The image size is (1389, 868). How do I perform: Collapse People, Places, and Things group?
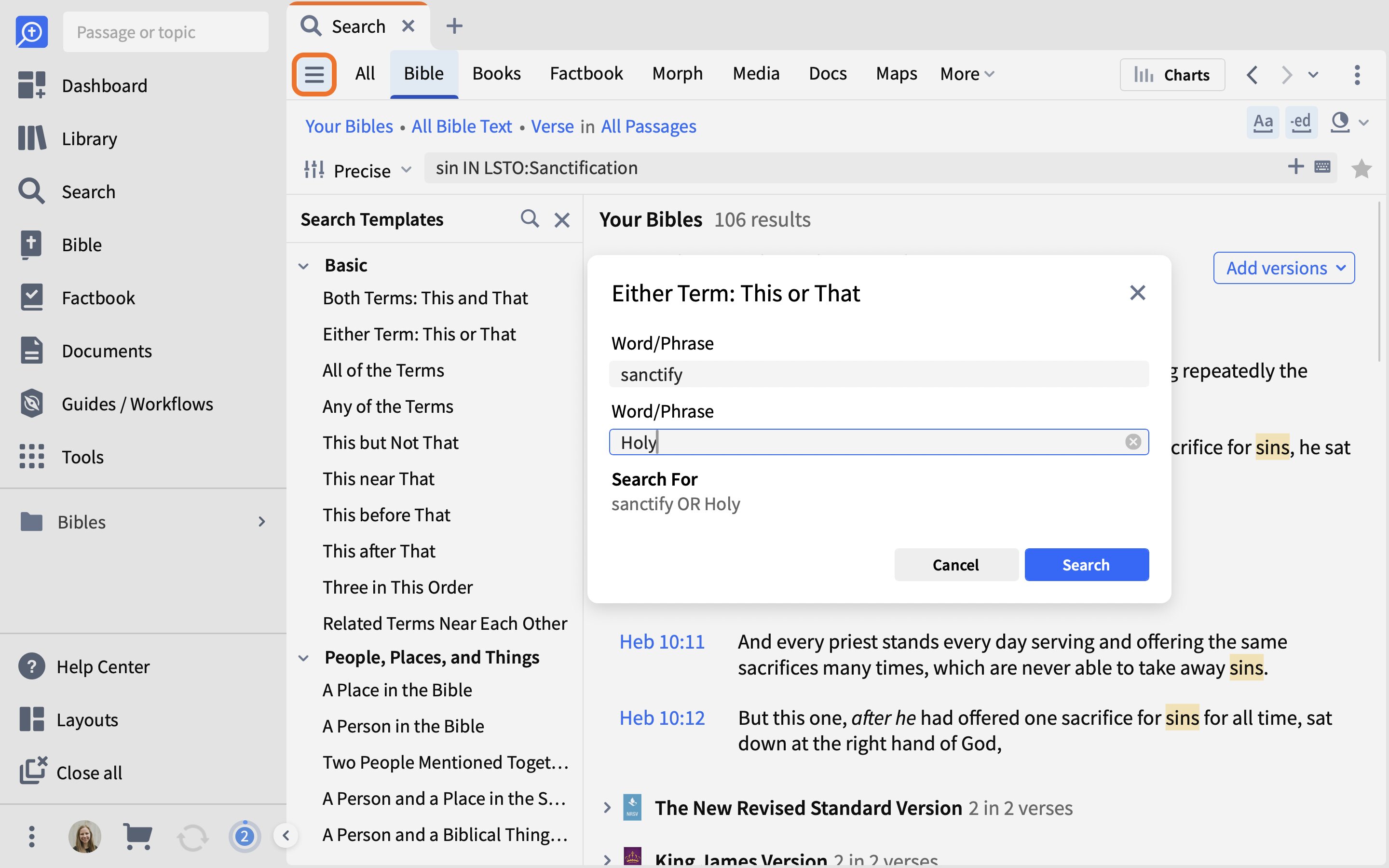pyautogui.click(x=304, y=658)
